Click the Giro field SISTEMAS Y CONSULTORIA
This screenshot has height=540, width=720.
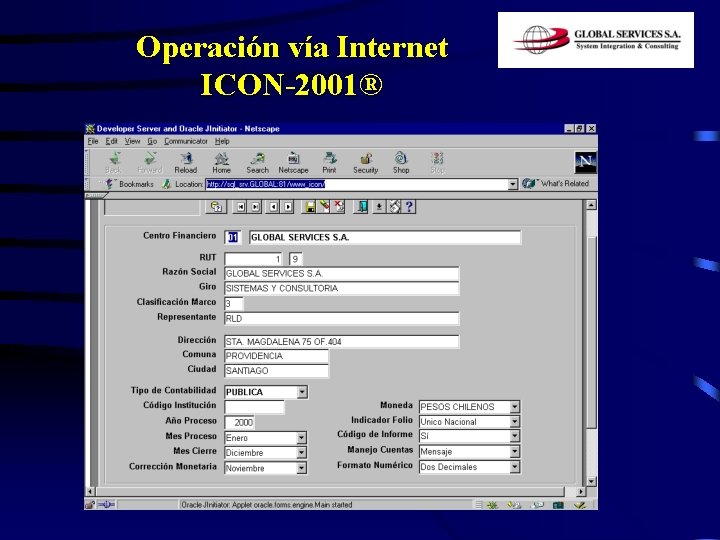[342, 288]
